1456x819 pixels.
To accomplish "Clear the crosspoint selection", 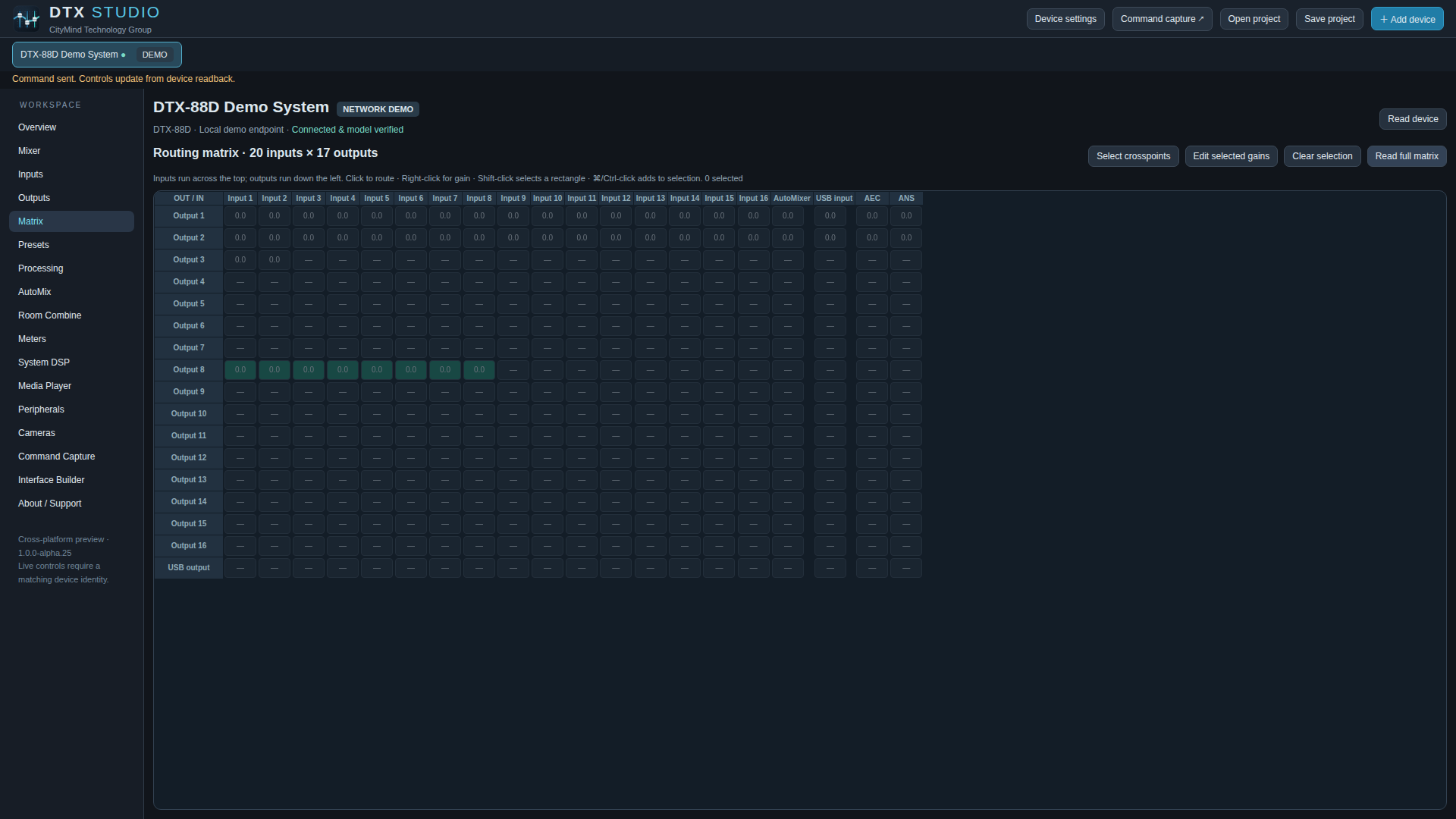I will [x=1322, y=156].
